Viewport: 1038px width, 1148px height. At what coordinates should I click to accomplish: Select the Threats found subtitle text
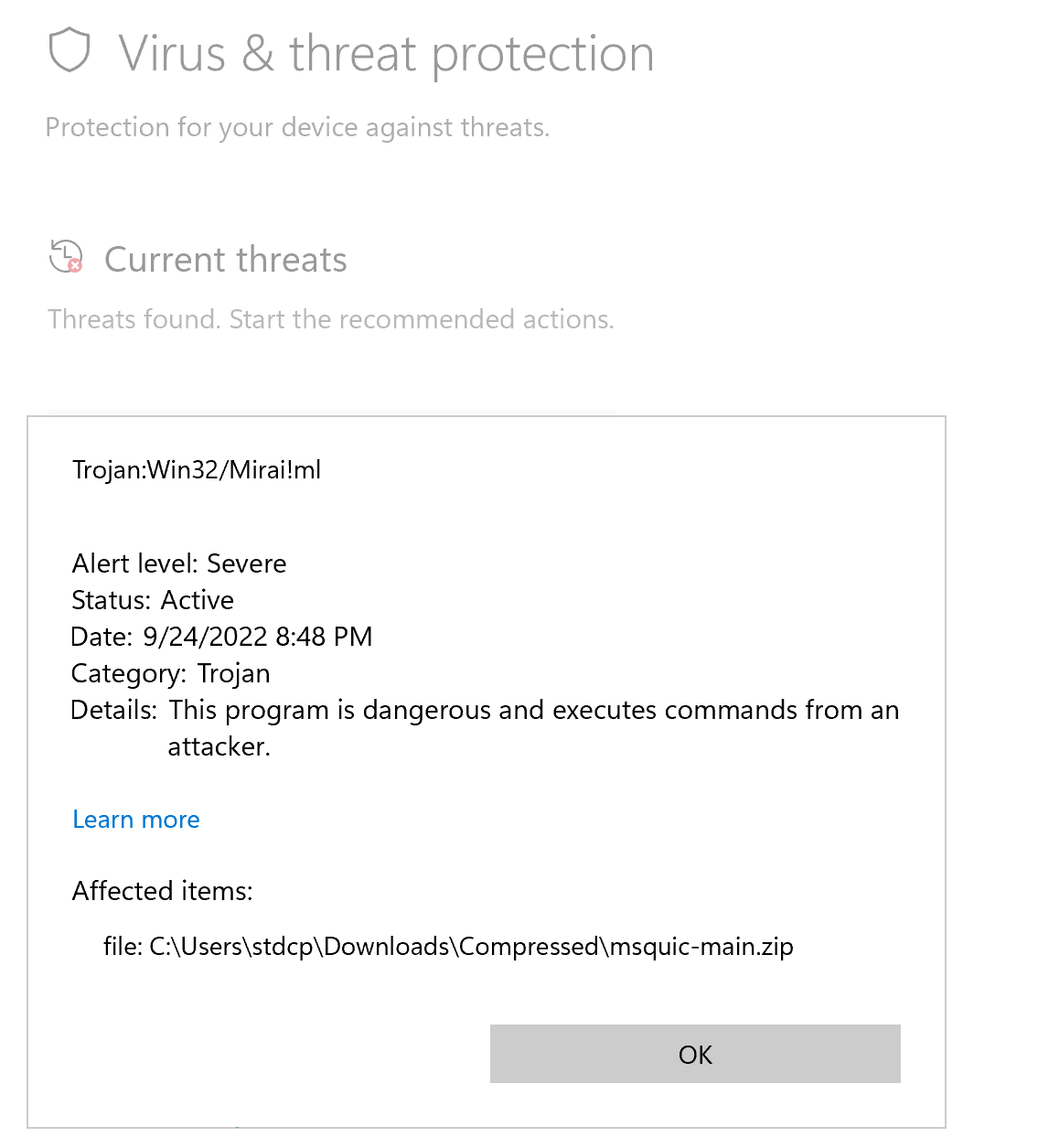tap(330, 319)
